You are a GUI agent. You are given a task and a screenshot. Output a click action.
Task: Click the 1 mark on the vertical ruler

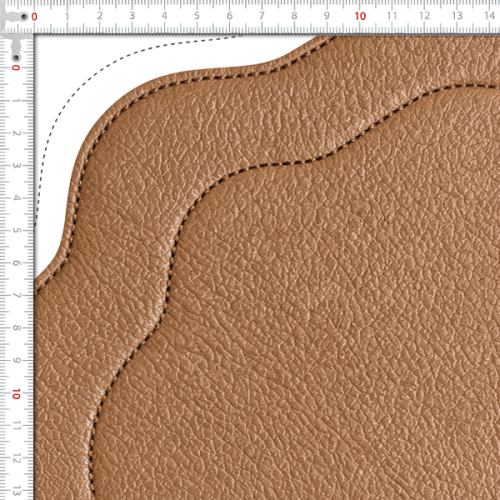(16, 100)
